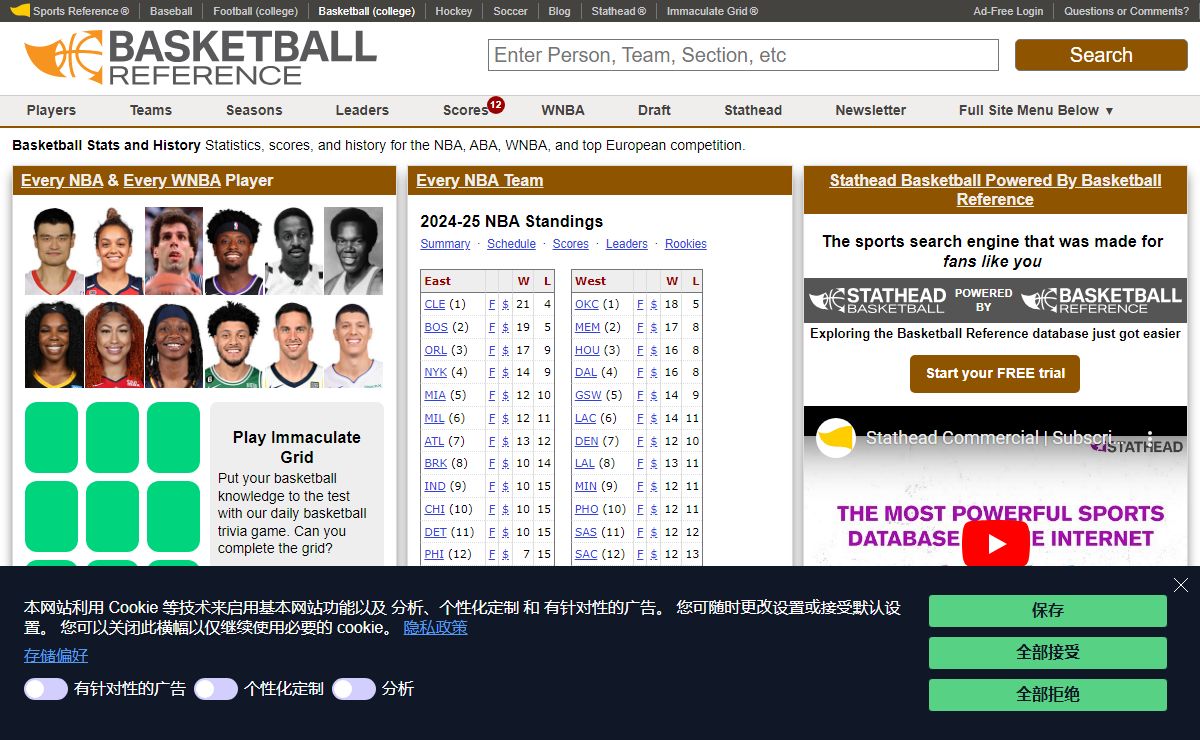
Task: Toggle the 个性化定制 cookie switch
Action: click(x=216, y=689)
